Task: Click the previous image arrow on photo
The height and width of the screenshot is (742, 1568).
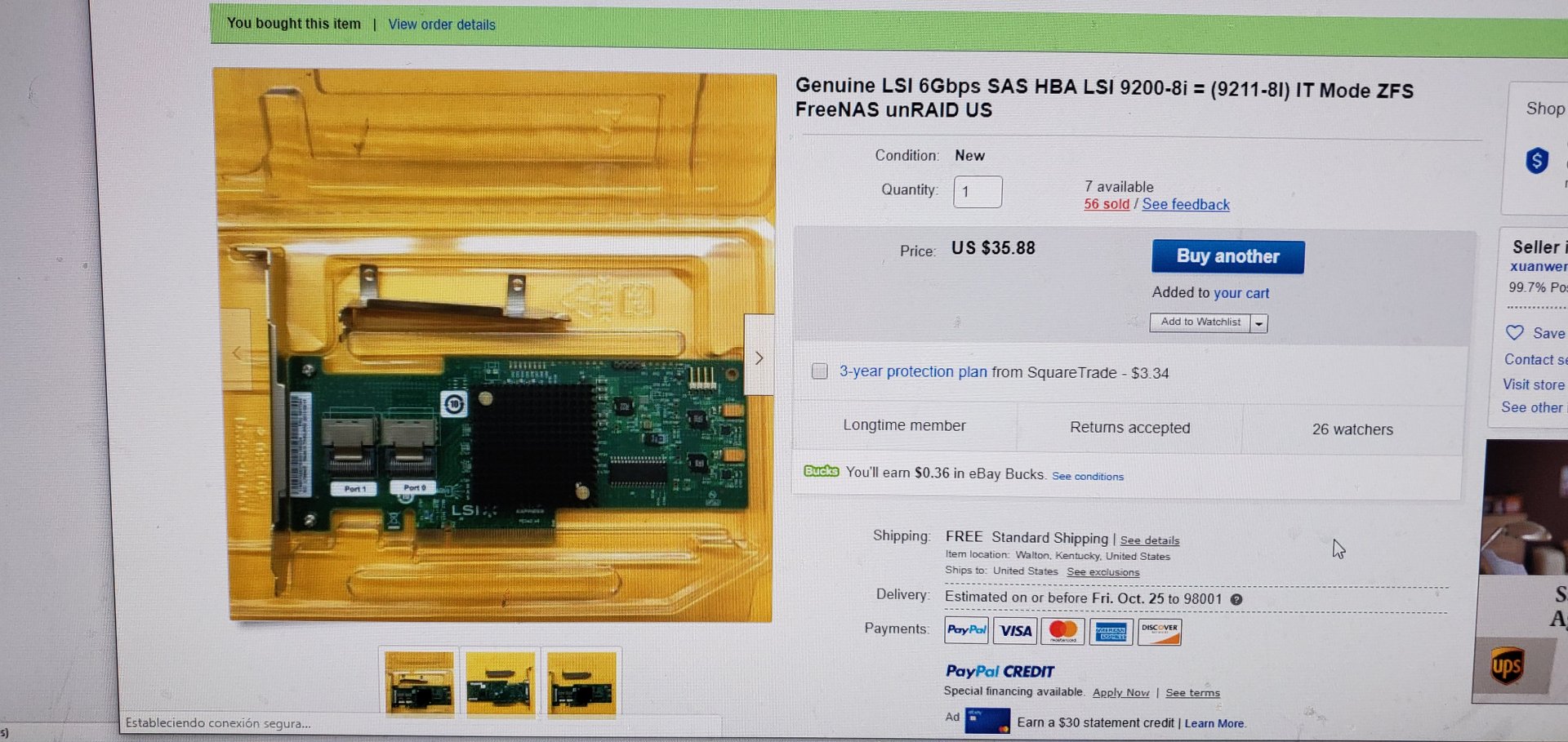Action: tap(237, 353)
